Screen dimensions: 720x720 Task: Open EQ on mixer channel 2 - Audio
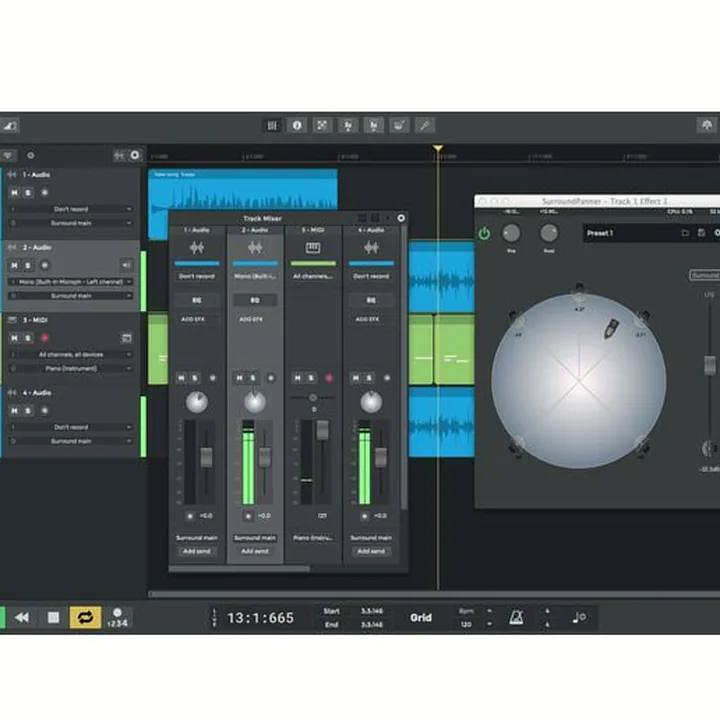(x=255, y=300)
